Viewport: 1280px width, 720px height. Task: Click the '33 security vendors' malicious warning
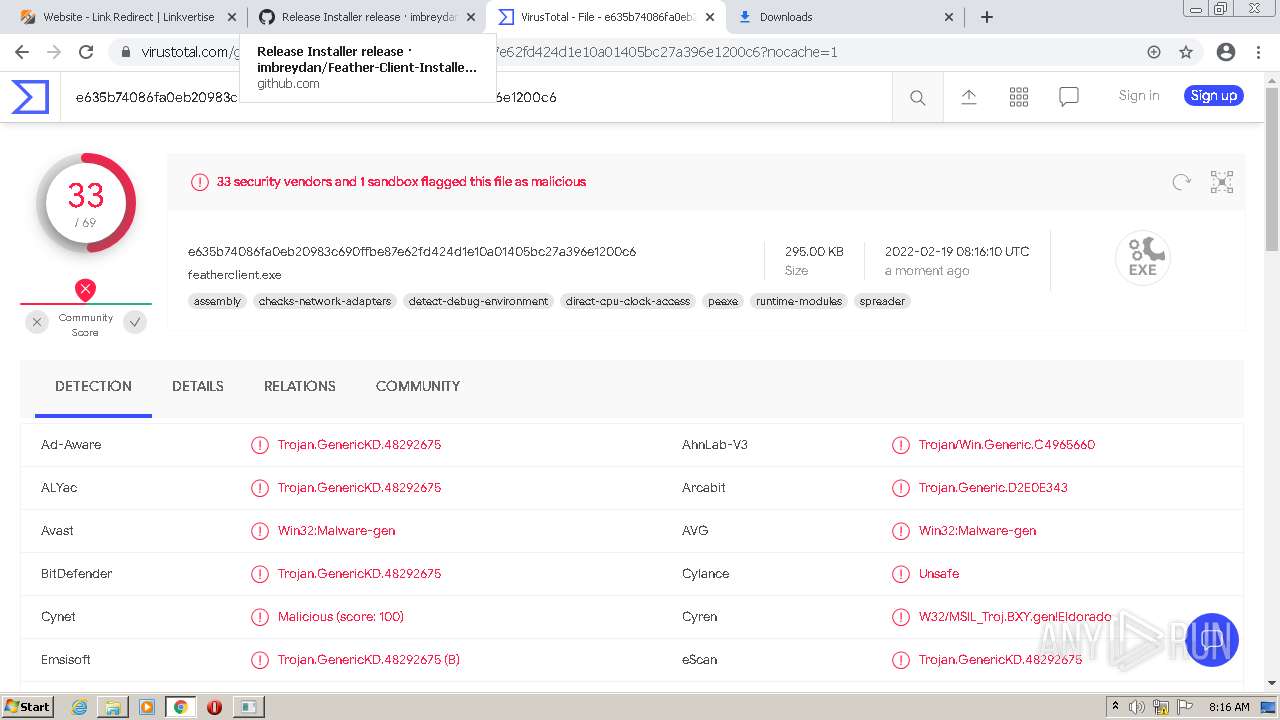pos(401,182)
